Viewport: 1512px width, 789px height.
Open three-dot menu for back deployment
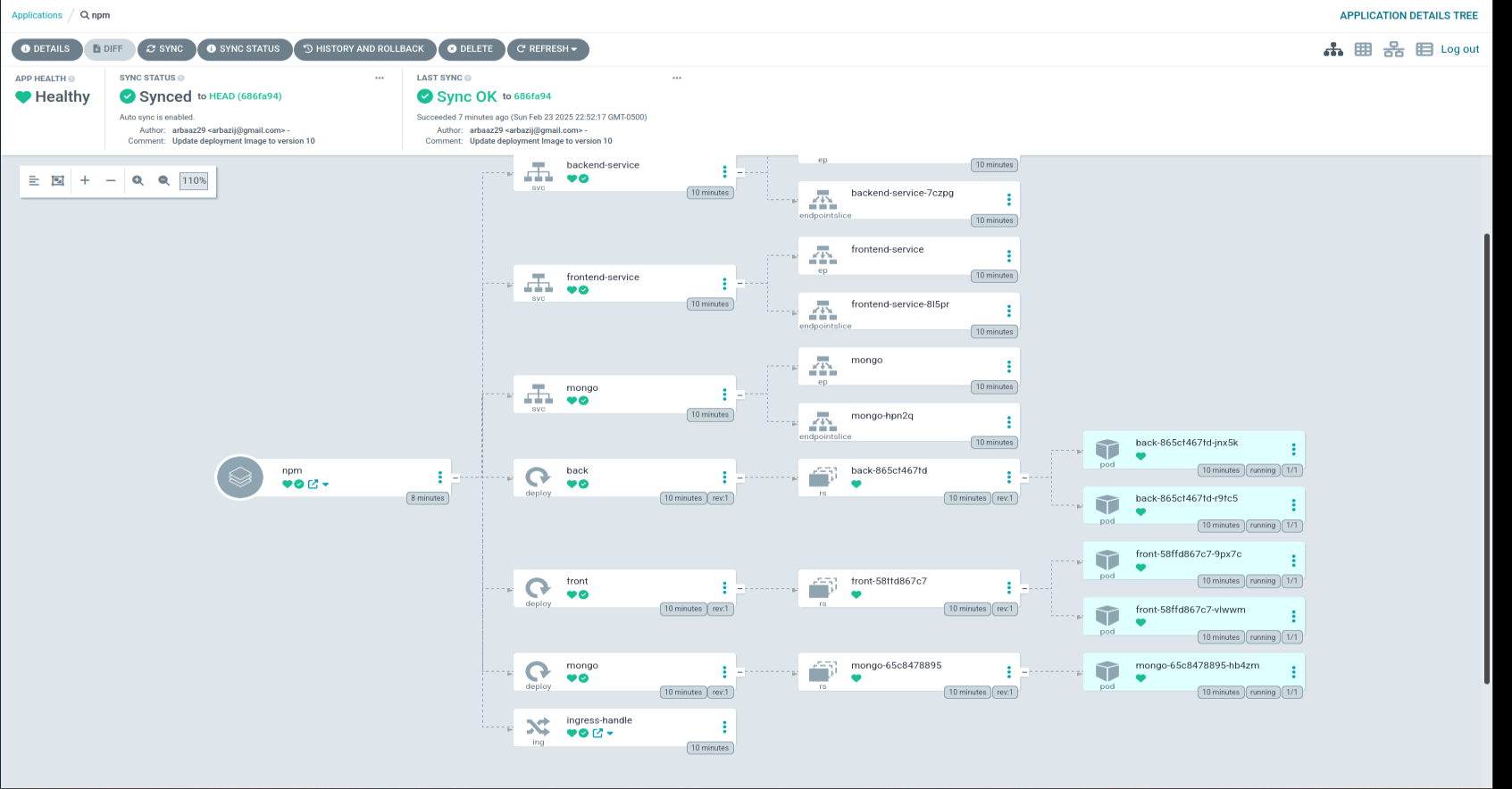(x=724, y=478)
